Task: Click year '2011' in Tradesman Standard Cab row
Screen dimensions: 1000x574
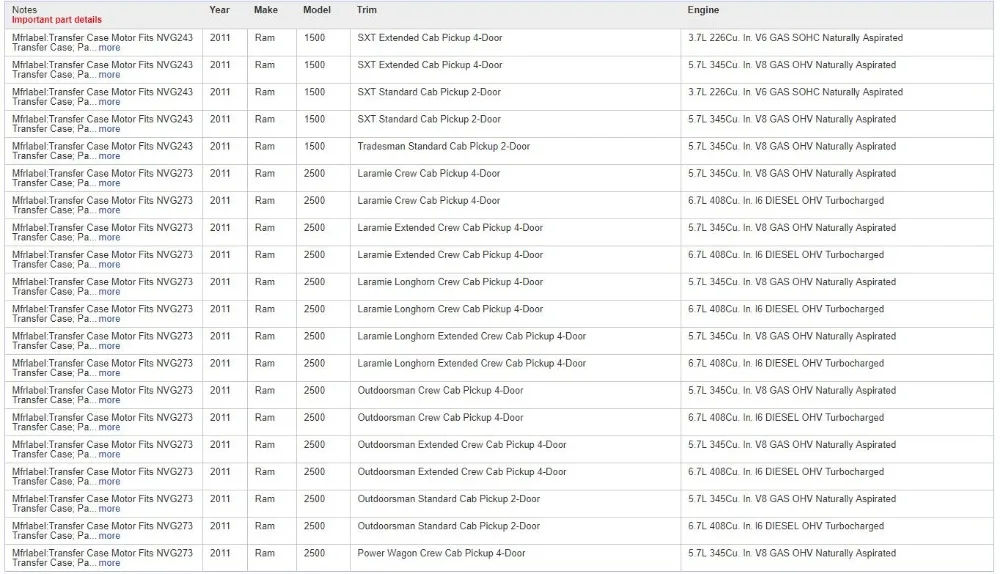Action: click(220, 147)
